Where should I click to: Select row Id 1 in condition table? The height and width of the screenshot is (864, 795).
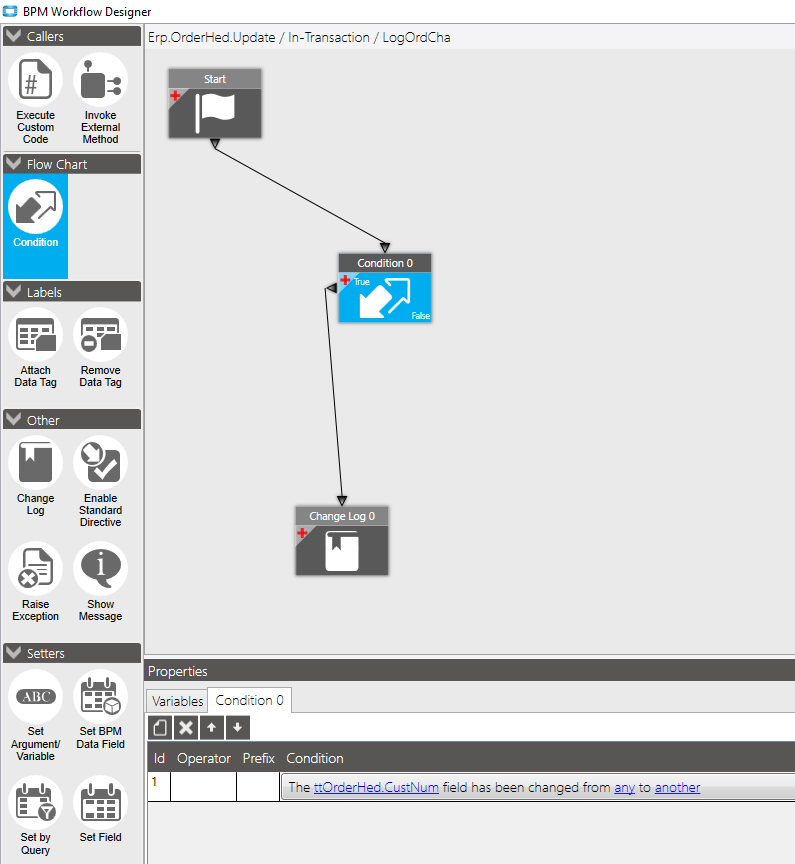[x=159, y=786]
